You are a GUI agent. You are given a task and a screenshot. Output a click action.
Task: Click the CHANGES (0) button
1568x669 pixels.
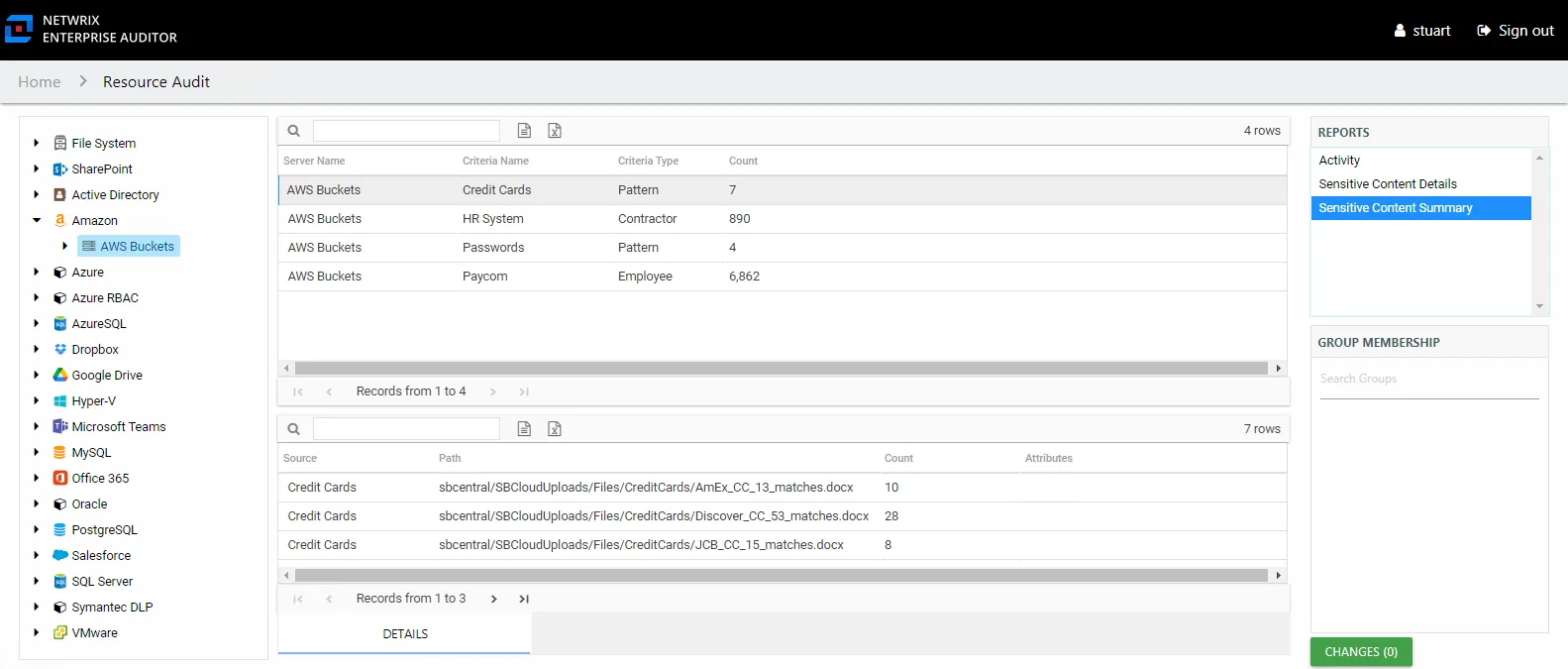pyautogui.click(x=1361, y=652)
